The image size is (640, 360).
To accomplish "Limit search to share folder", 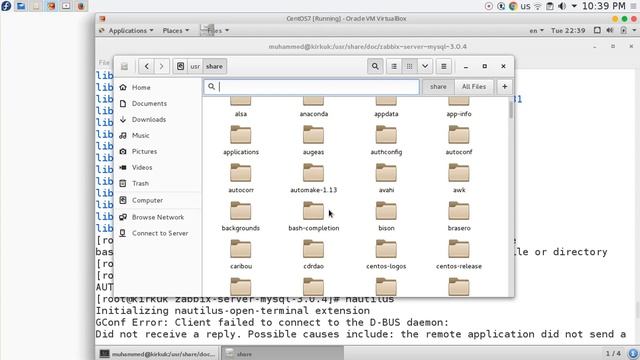I will tap(438, 87).
